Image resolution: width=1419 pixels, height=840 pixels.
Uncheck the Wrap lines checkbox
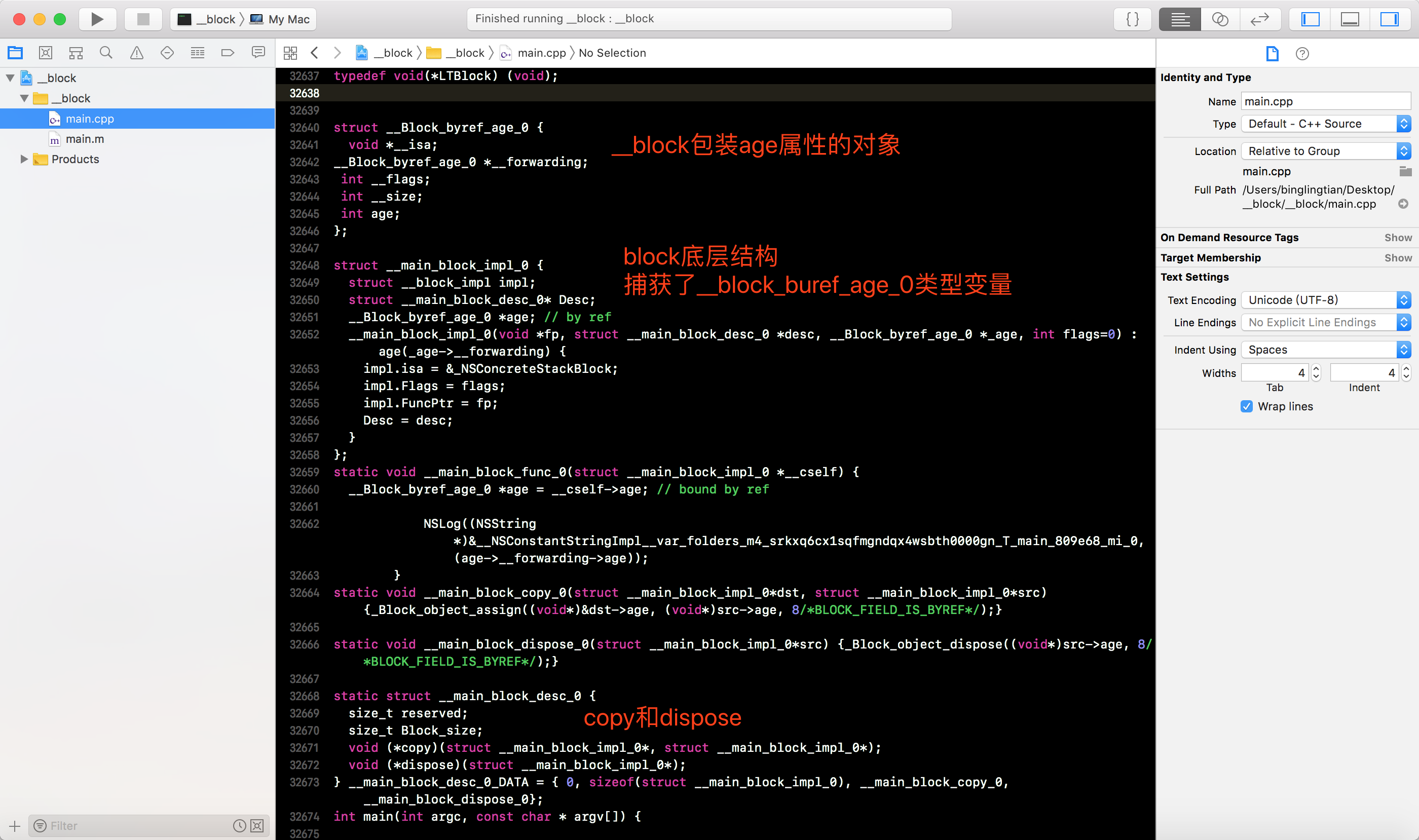[x=1246, y=406]
